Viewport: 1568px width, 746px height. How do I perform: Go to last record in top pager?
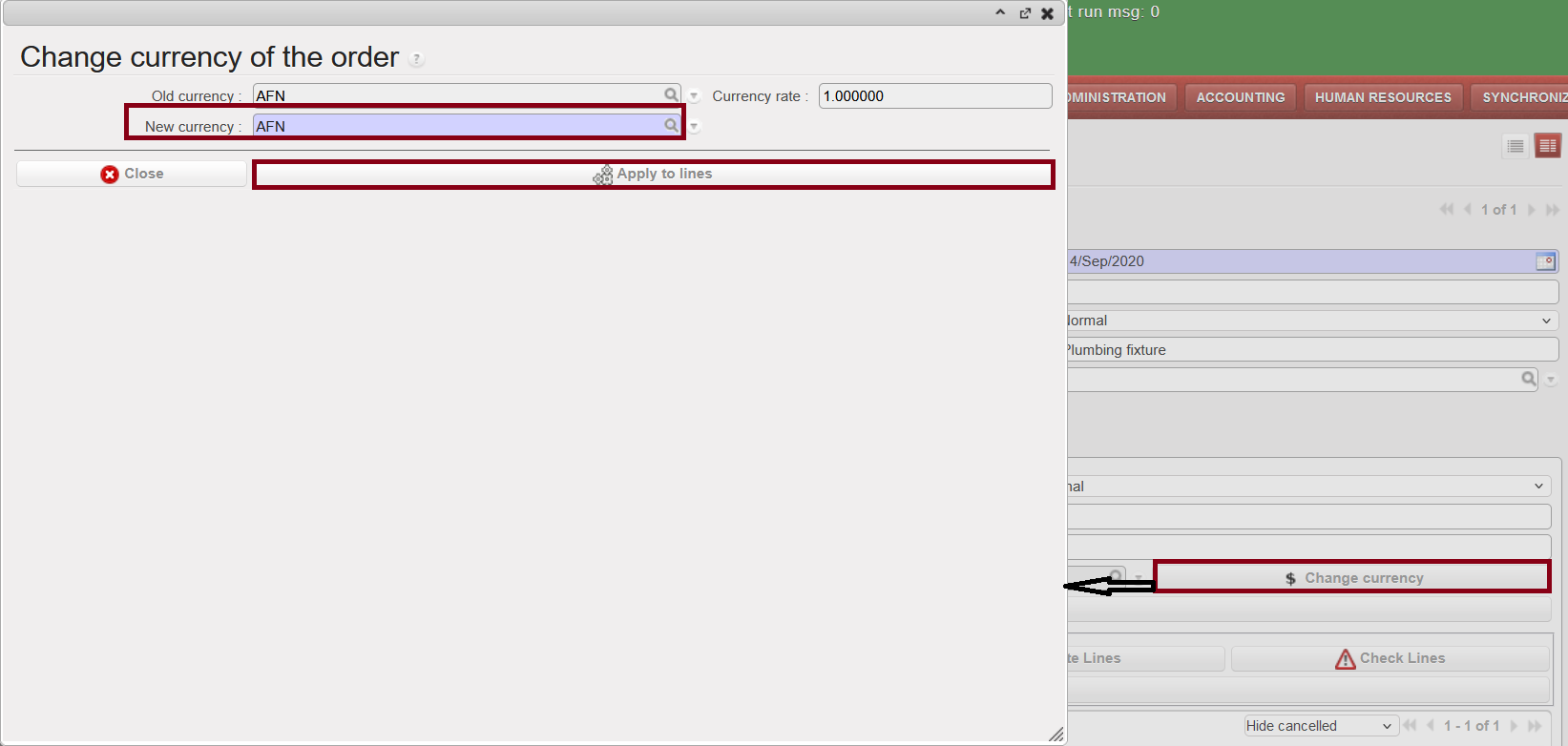pyautogui.click(x=1552, y=210)
